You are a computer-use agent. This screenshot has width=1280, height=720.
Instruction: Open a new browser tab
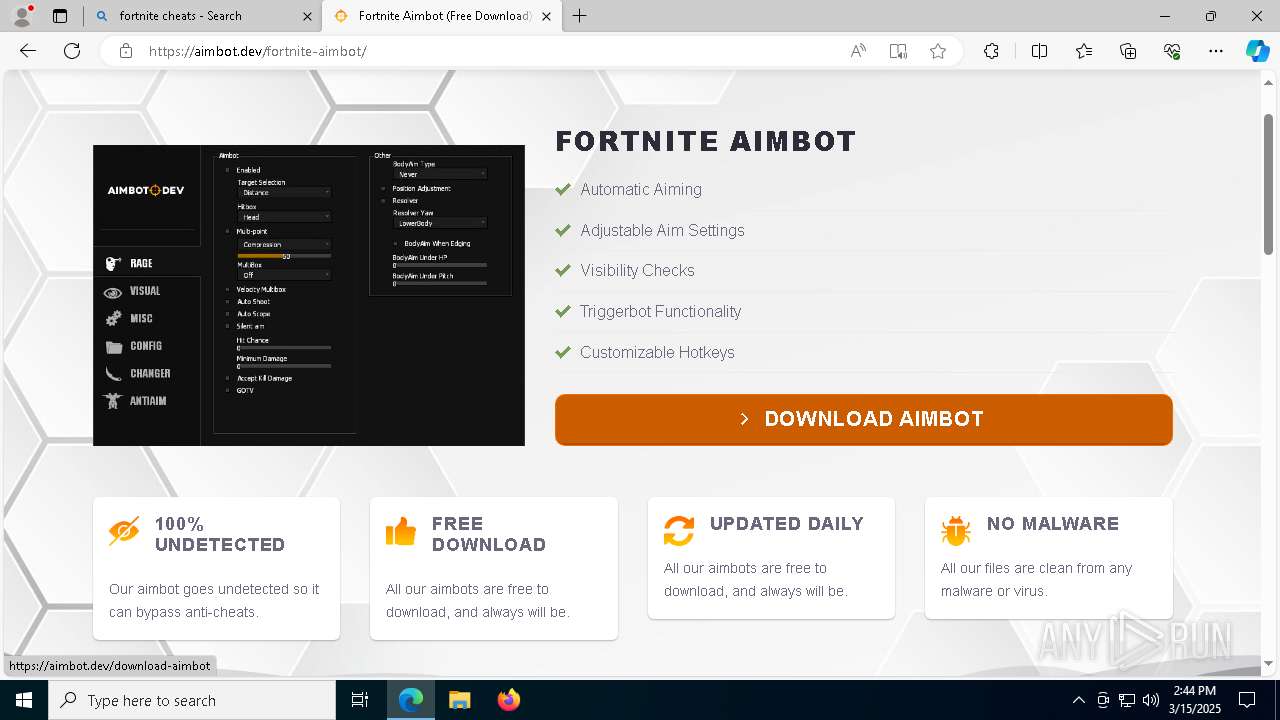click(x=579, y=16)
